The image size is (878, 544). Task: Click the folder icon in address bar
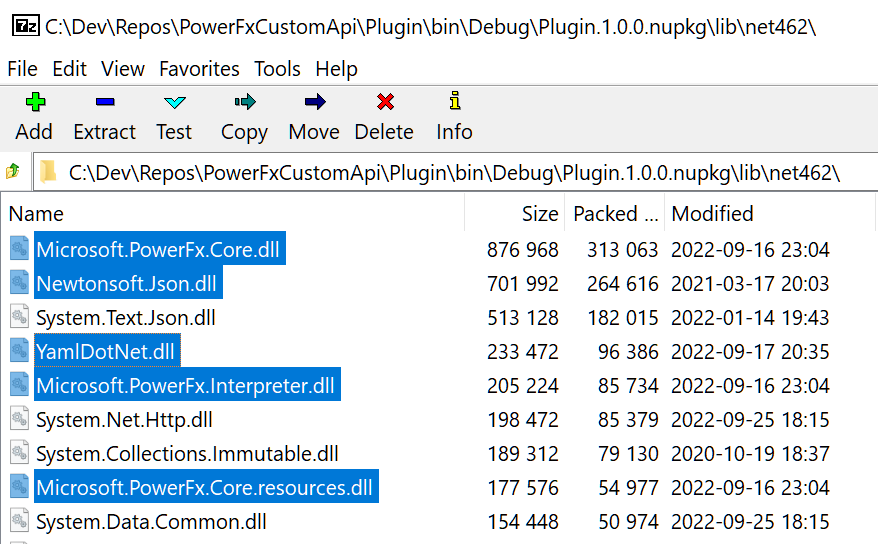point(48,172)
